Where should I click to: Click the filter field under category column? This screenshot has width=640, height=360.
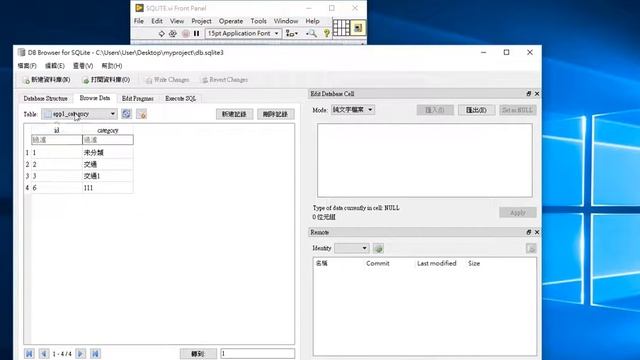pyautogui.click(x=108, y=140)
